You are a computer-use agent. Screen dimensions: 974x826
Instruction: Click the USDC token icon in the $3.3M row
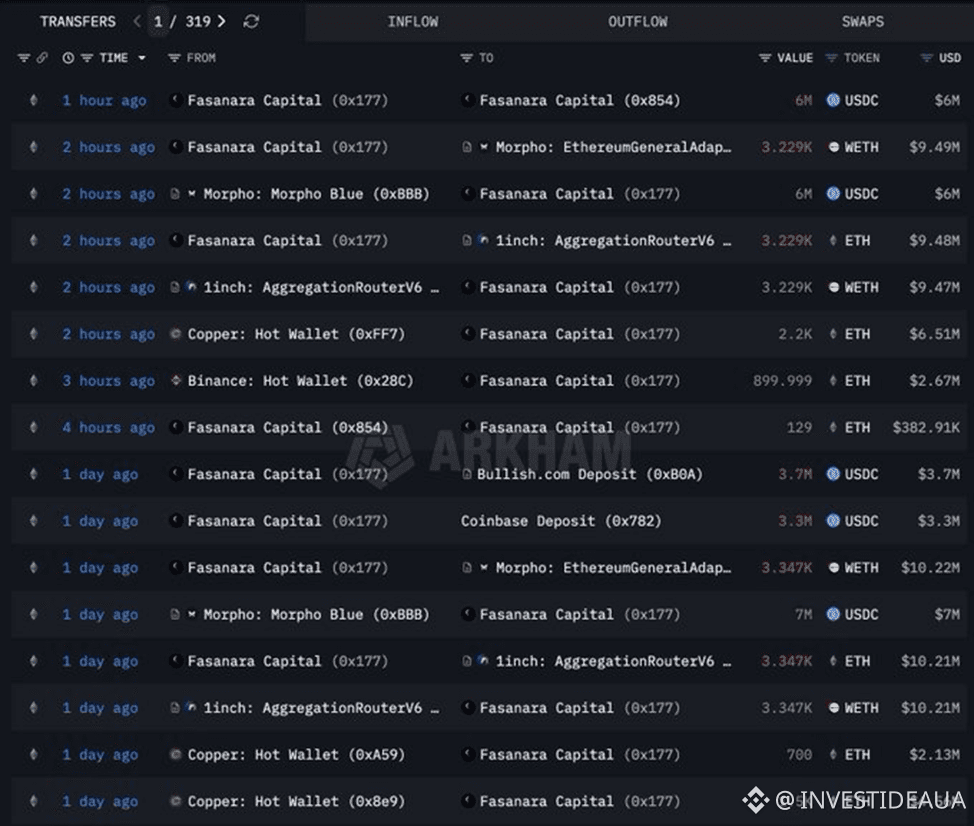point(833,521)
